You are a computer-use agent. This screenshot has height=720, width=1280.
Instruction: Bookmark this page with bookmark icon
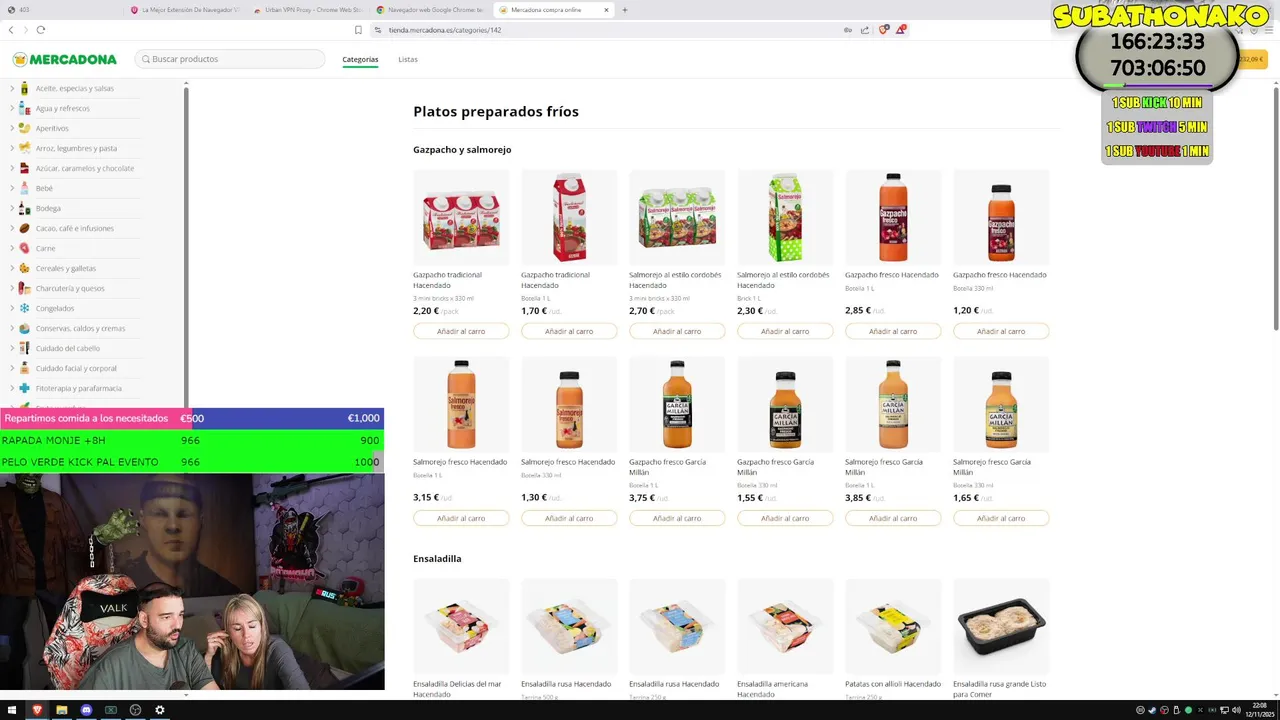coord(358,30)
